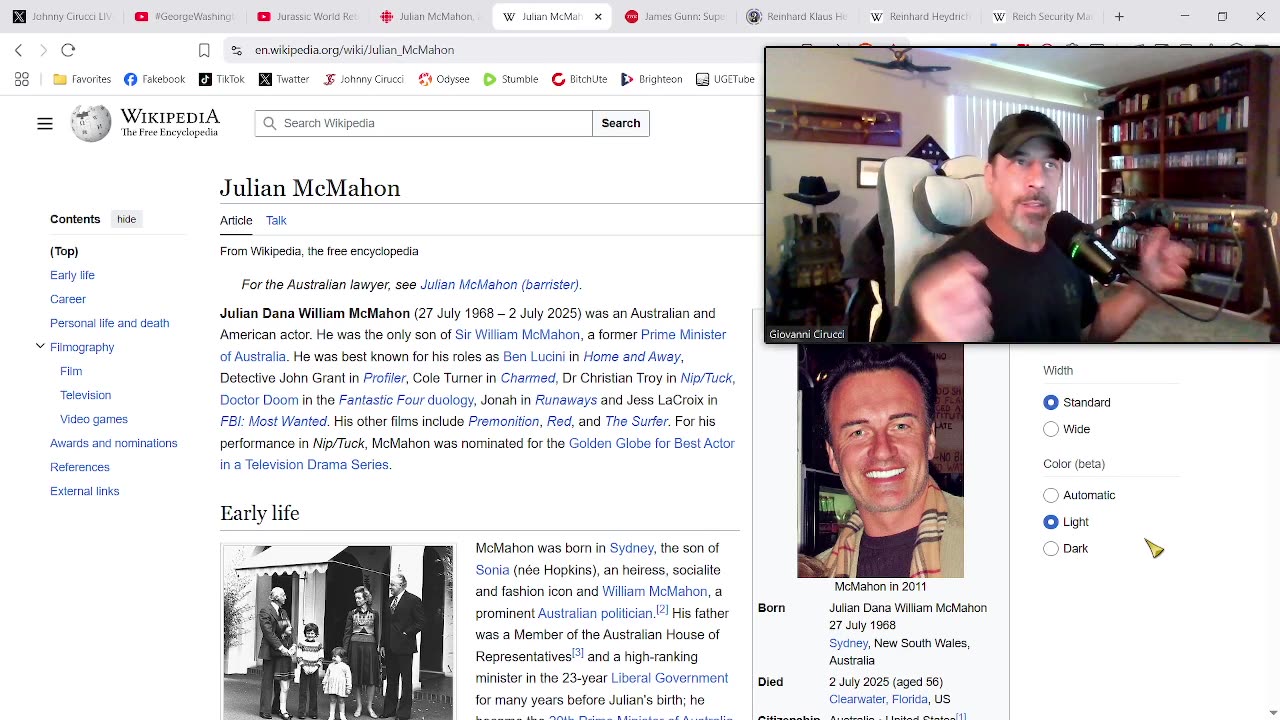This screenshot has width=1280, height=720.
Task: Open the McMahon 2011 infobox portrait
Action: point(880,461)
